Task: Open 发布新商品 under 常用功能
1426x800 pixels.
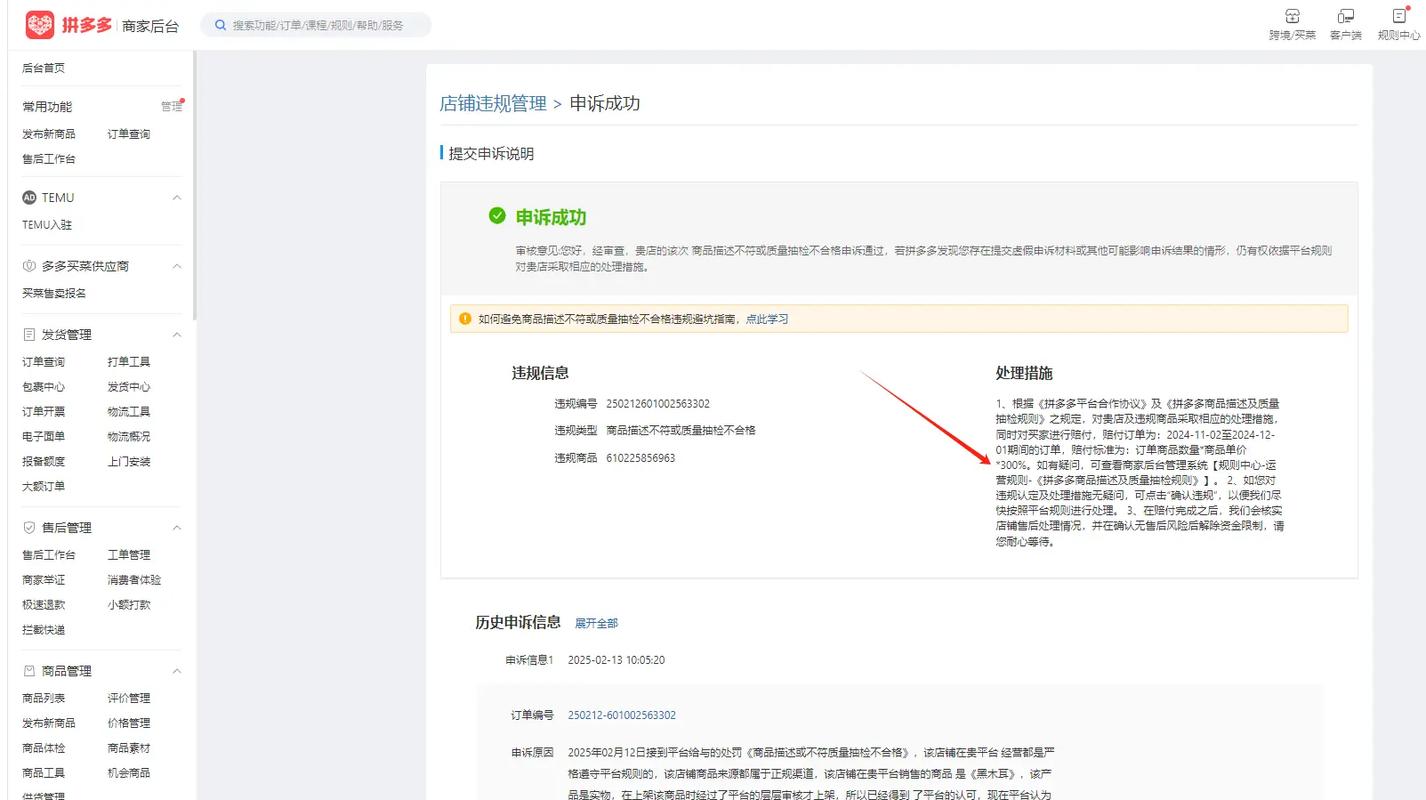Action: coord(48,134)
